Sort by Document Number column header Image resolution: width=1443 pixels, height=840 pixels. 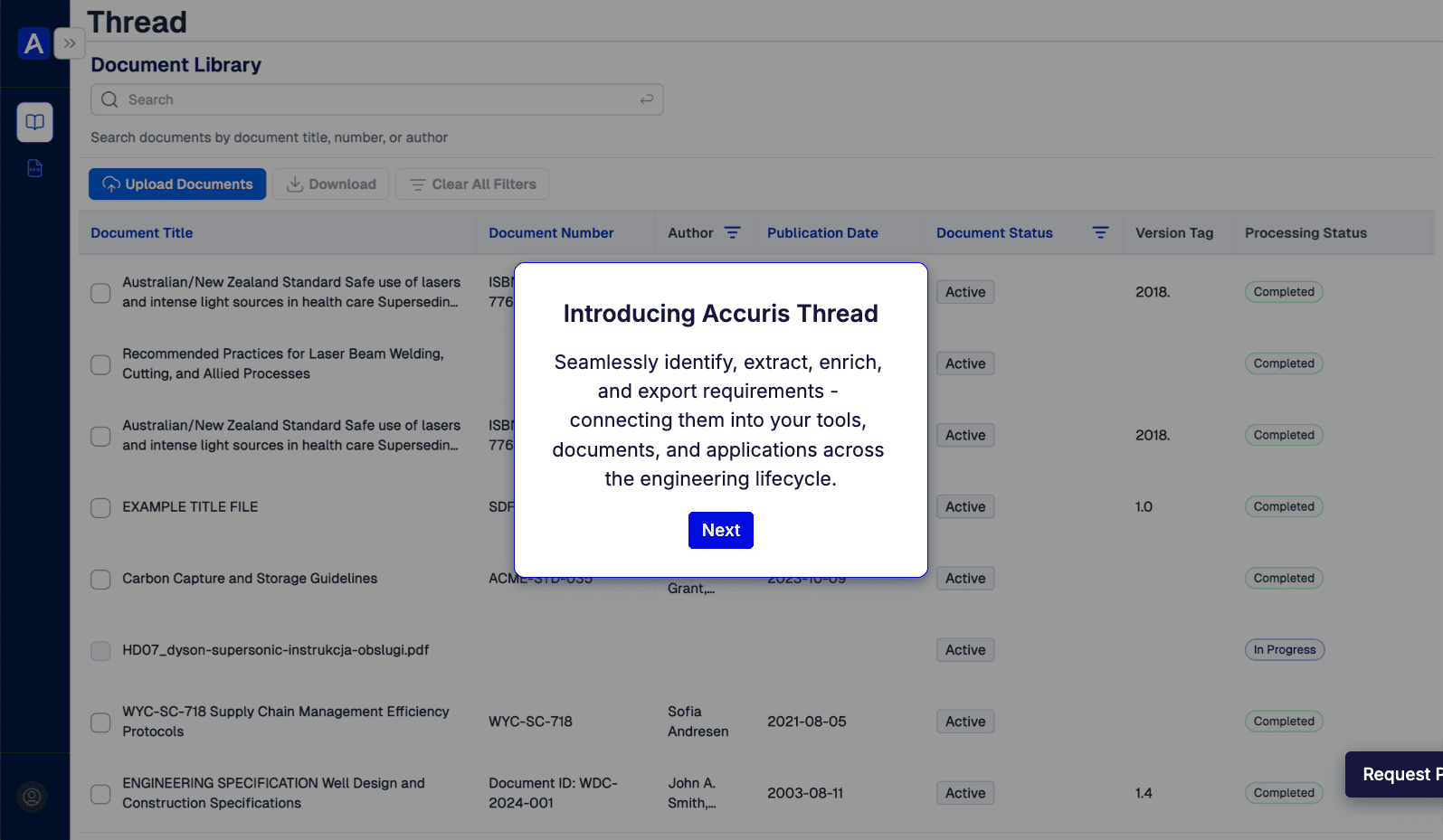coord(551,233)
